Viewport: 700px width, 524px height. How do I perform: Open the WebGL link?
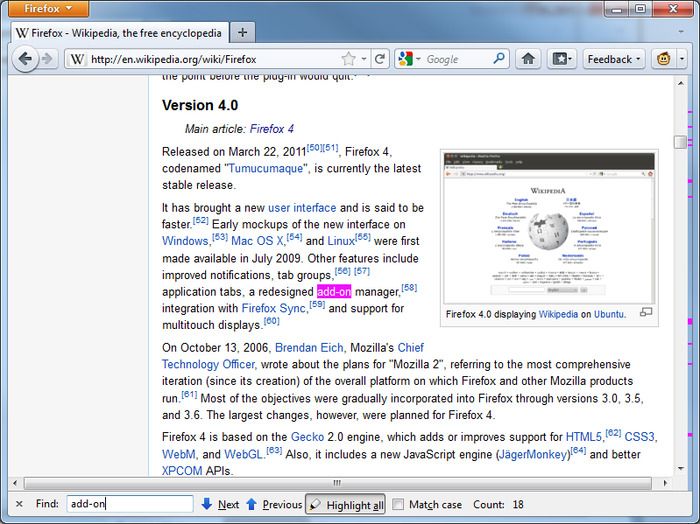(243, 454)
